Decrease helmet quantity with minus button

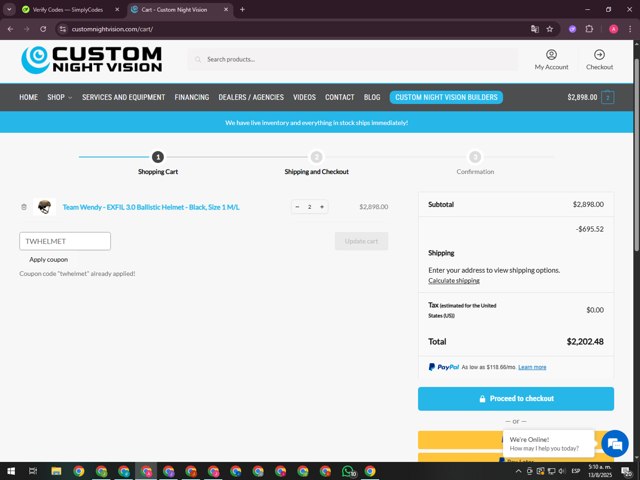point(297,207)
